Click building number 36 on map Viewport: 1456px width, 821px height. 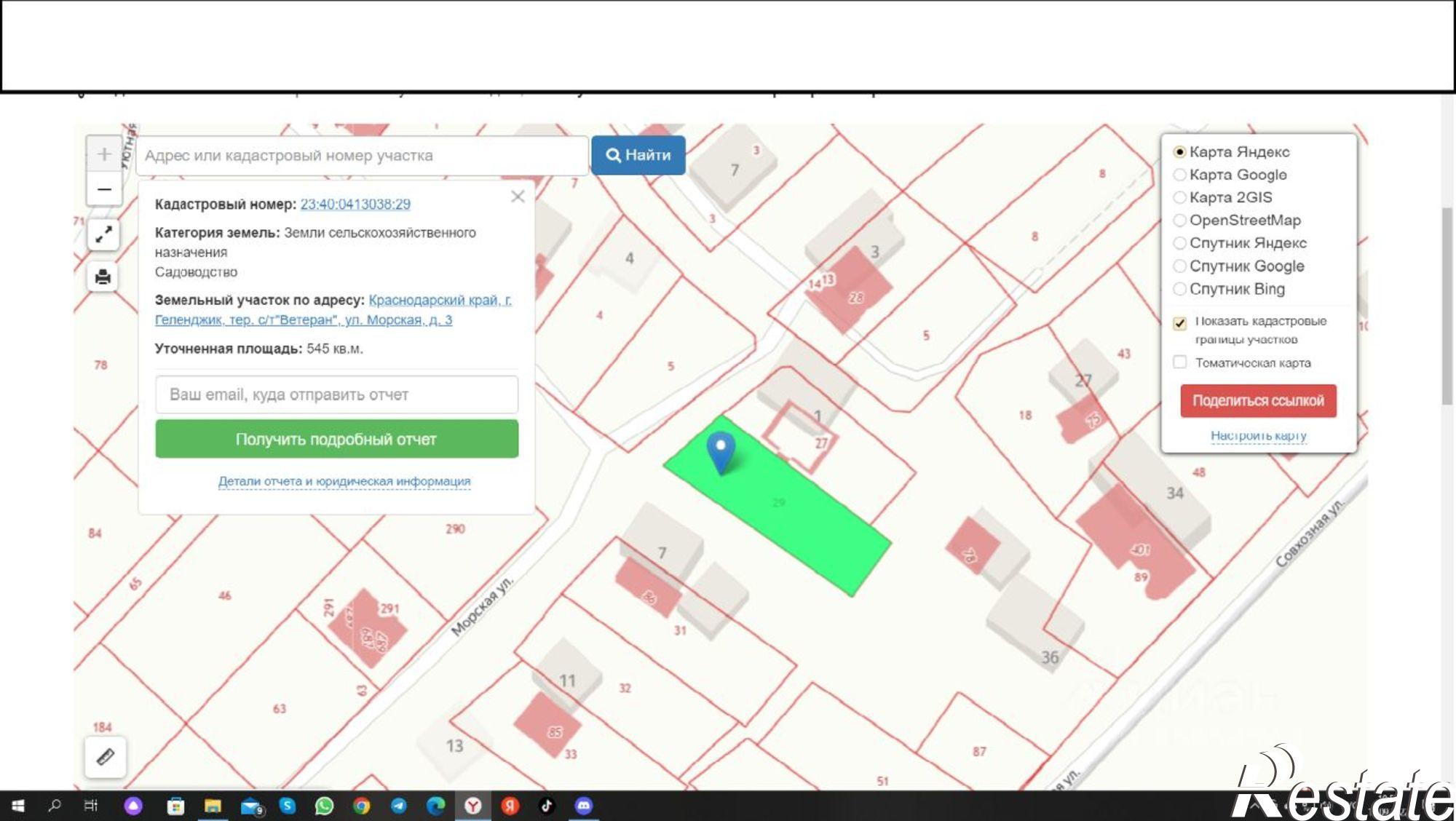1050,658
